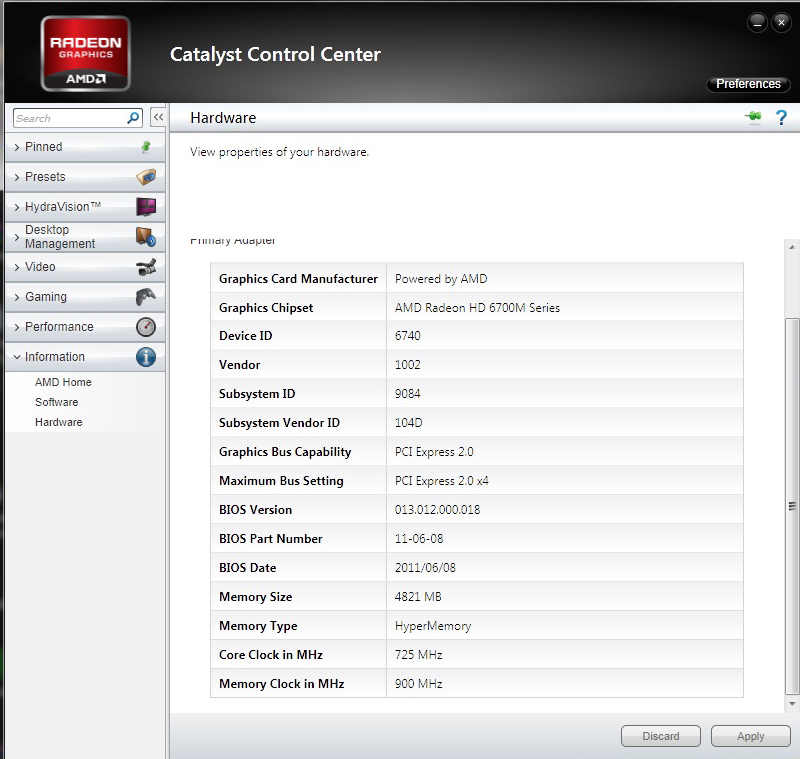Click the Subsystem Vendor ID value 104D
Viewport: 800px width, 759px height.
click(408, 423)
